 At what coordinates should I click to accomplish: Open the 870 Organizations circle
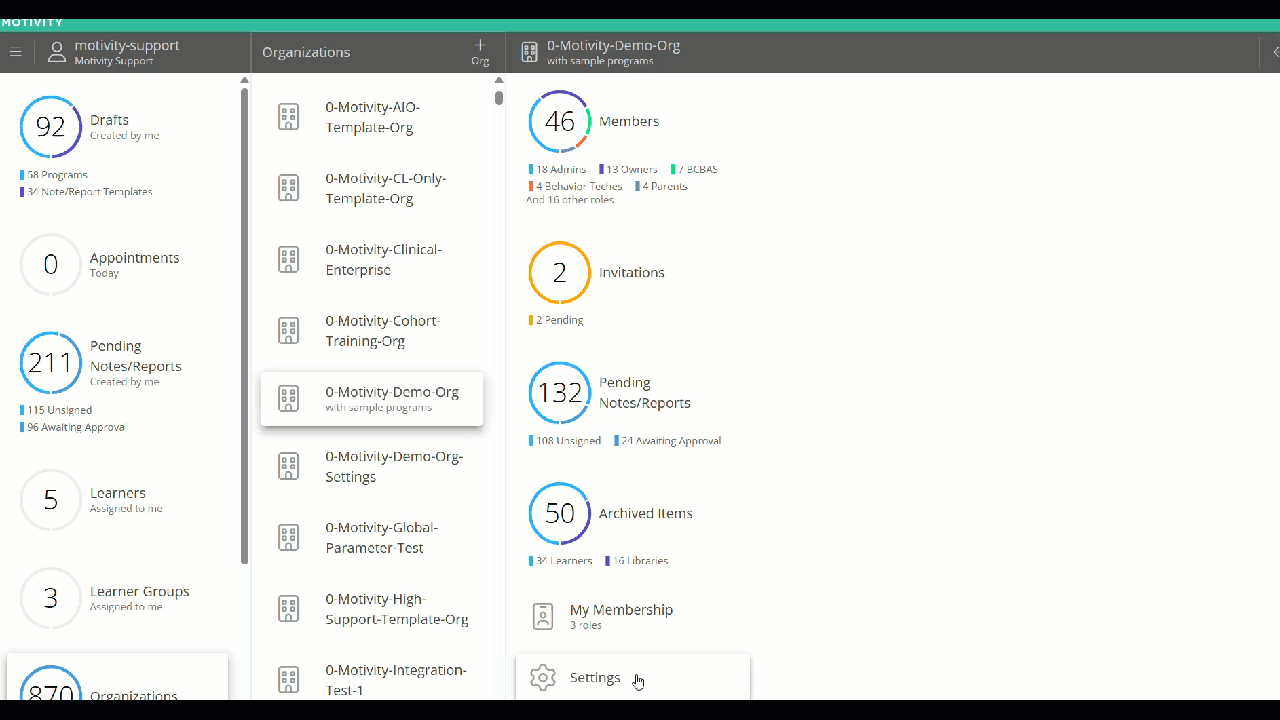51,684
